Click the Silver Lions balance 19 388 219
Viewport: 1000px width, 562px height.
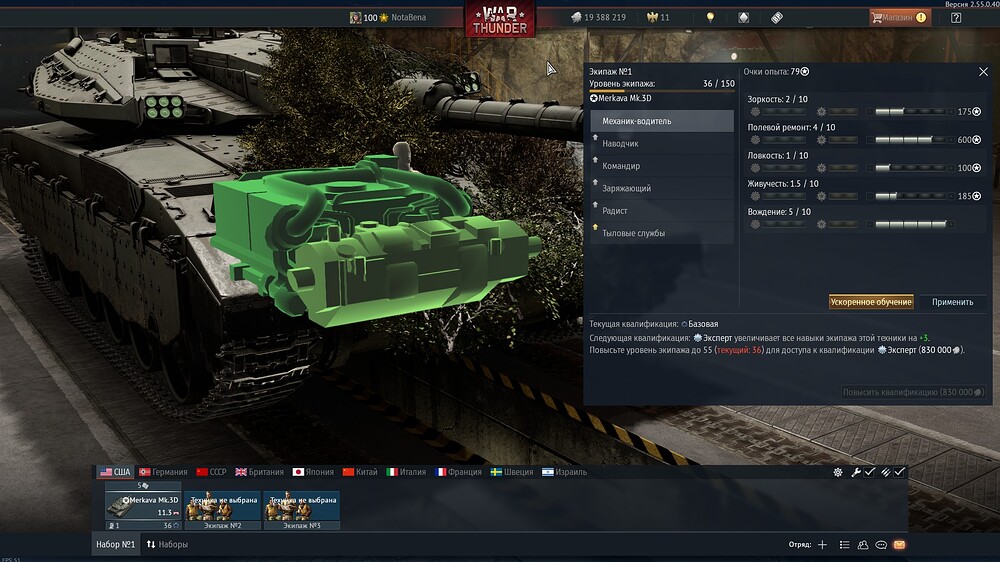point(598,18)
